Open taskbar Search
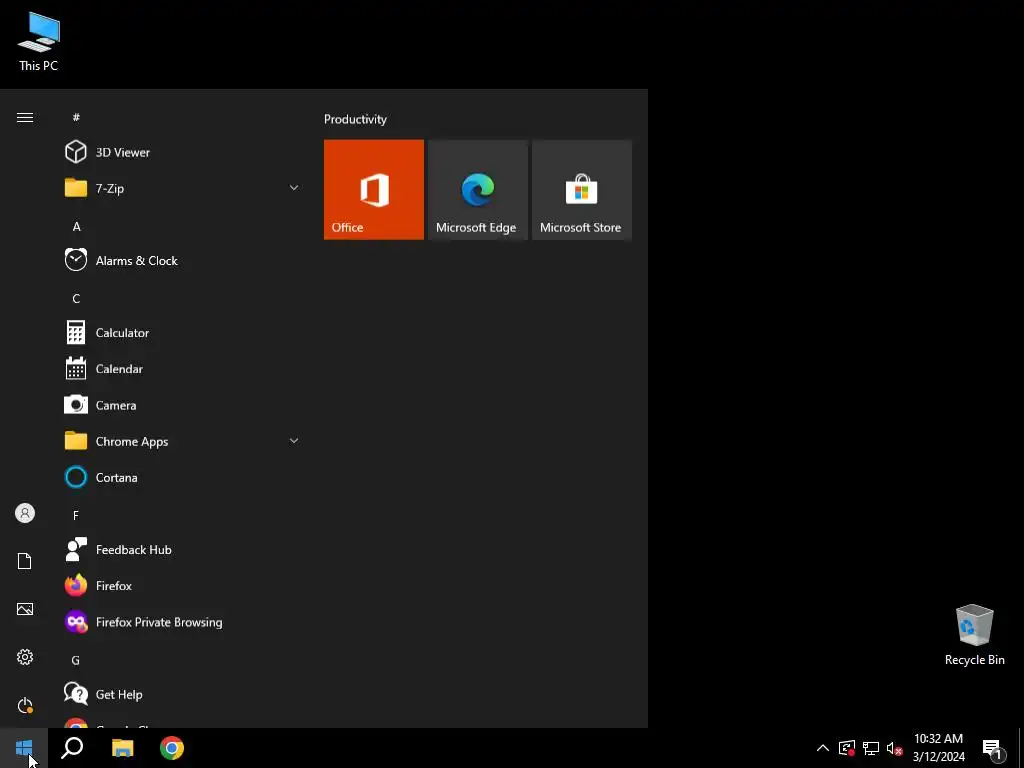This screenshot has width=1024, height=768. click(72, 748)
